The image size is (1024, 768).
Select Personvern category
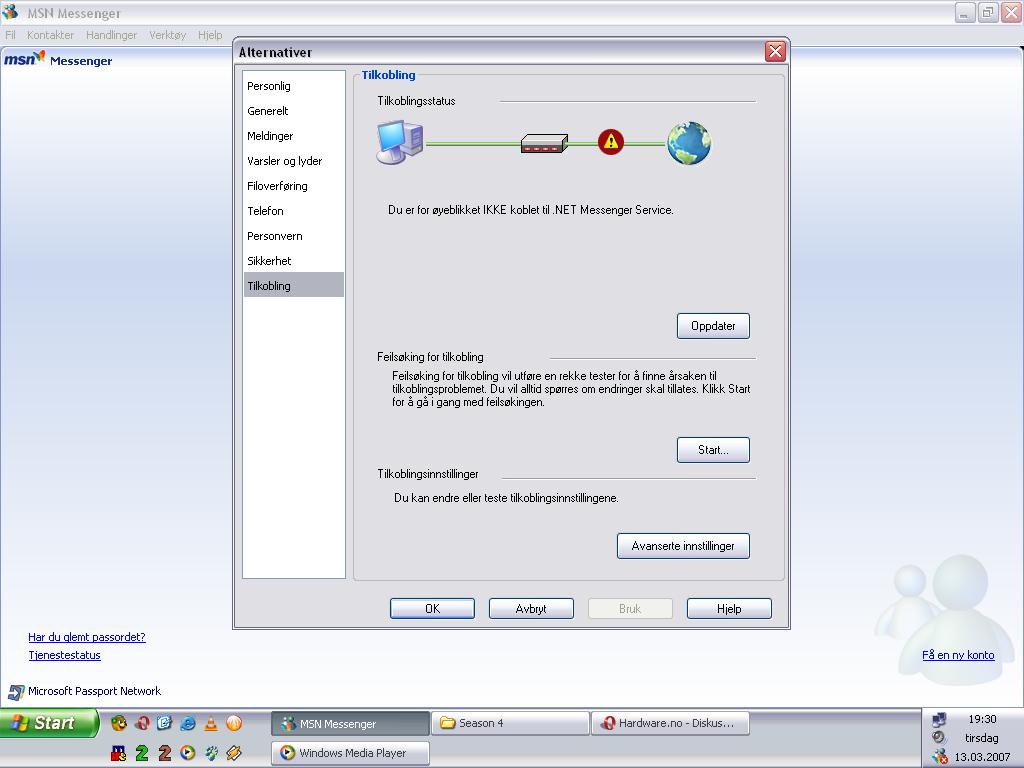(294, 236)
